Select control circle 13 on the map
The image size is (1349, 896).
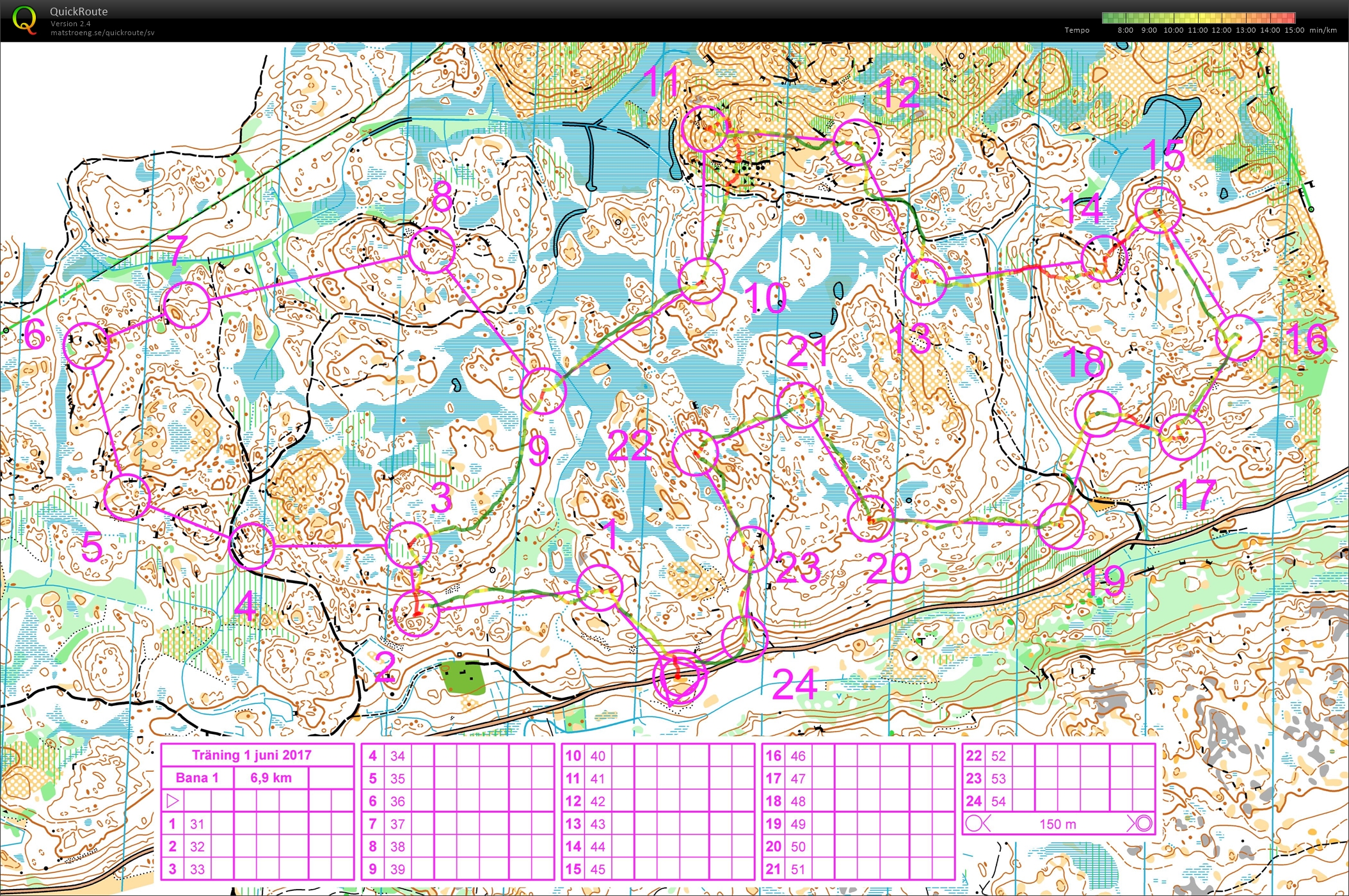click(x=923, y=281)
